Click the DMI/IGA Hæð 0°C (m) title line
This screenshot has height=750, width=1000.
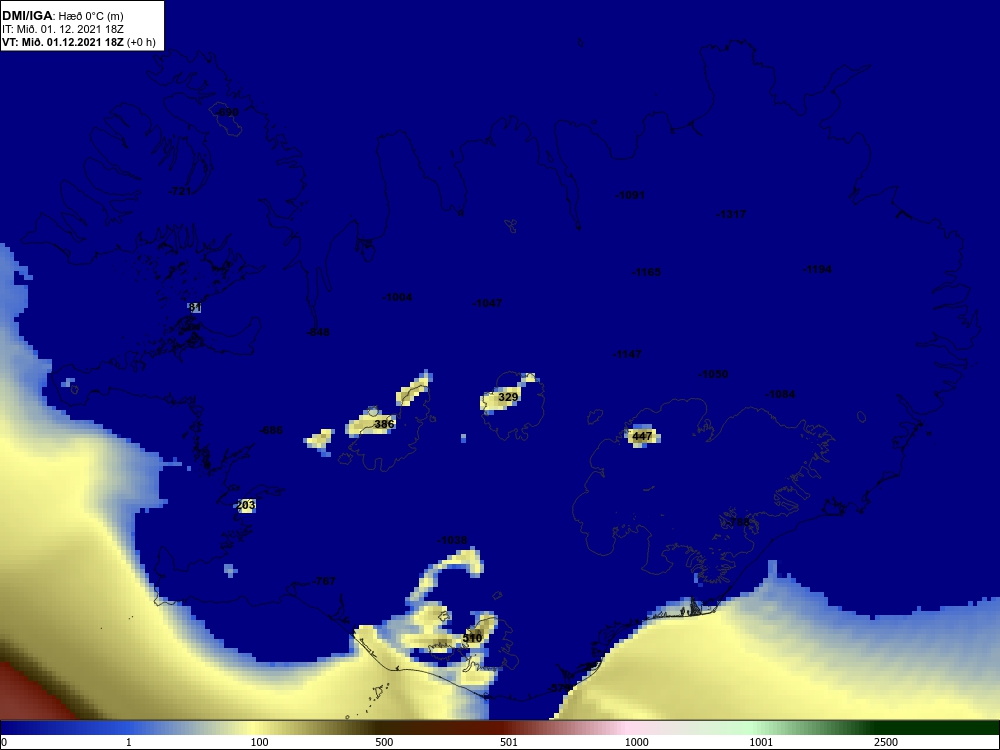[x=62, y=16]
